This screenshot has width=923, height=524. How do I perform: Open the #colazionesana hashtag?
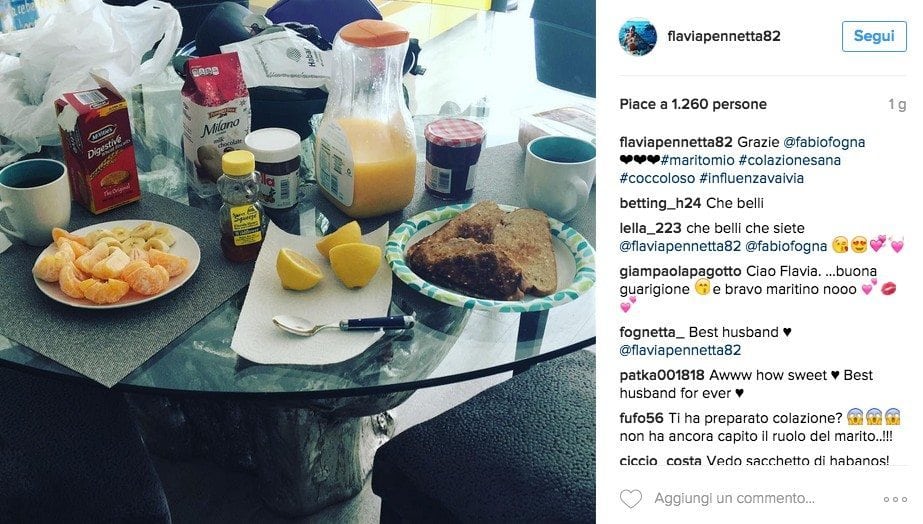[x=789, y=160]
